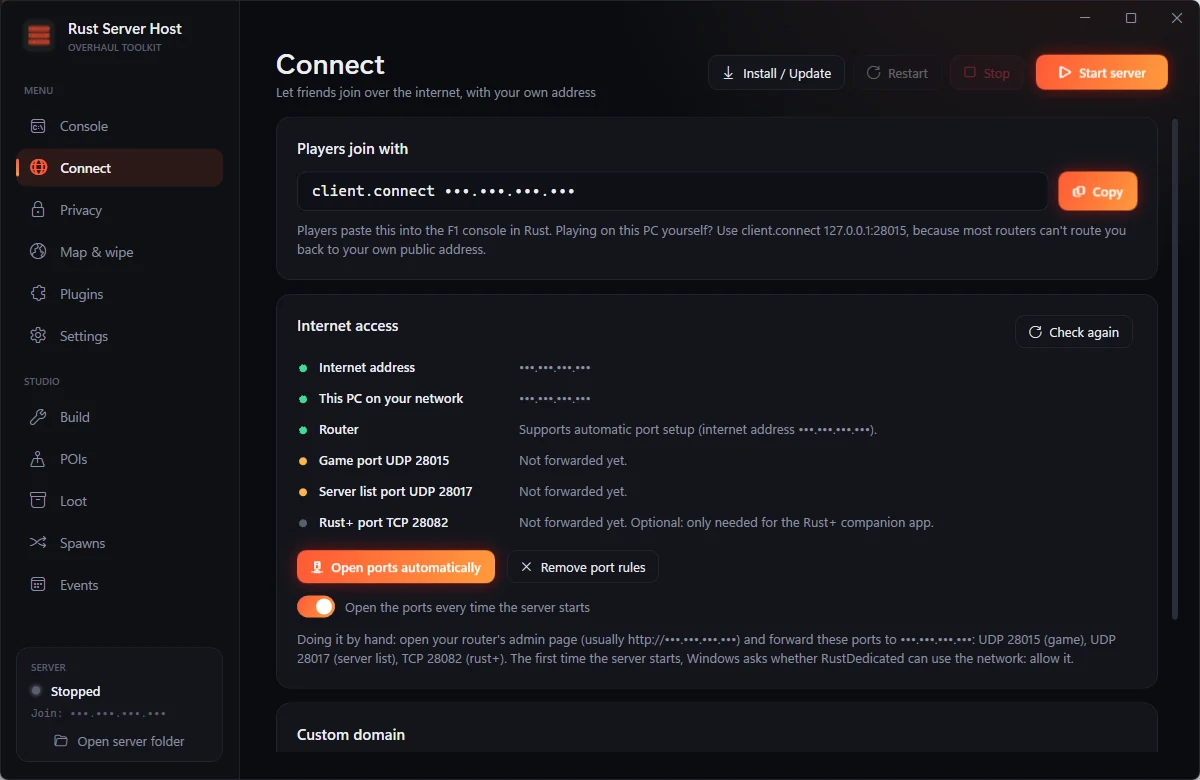Screen dimensions: 1200x780
Task: Click the orange dot beside Server list port UDP 28017
Action: [303, 492]
